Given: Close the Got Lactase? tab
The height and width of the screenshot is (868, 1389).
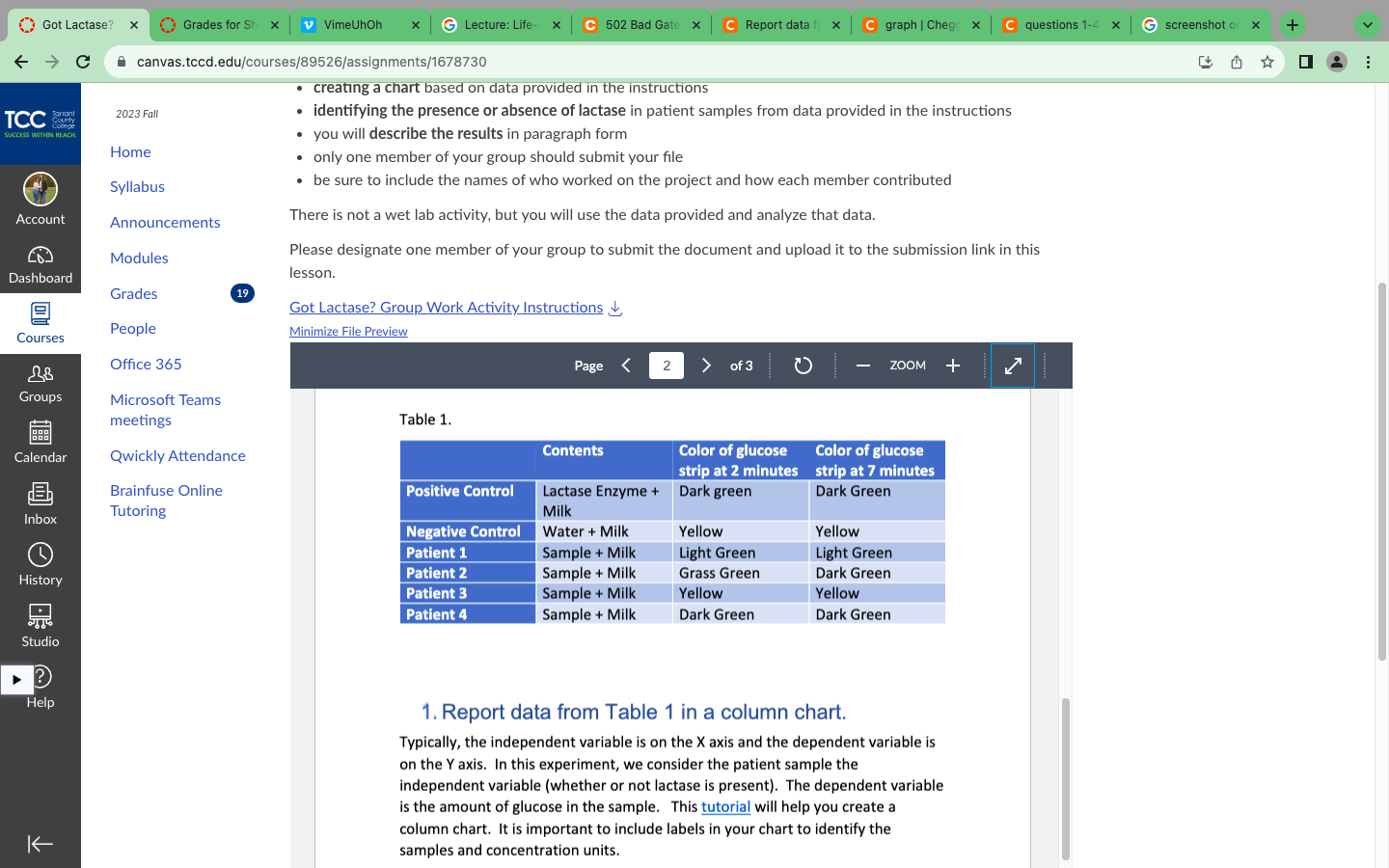Looking at the screenshot, I should [134, 25].
